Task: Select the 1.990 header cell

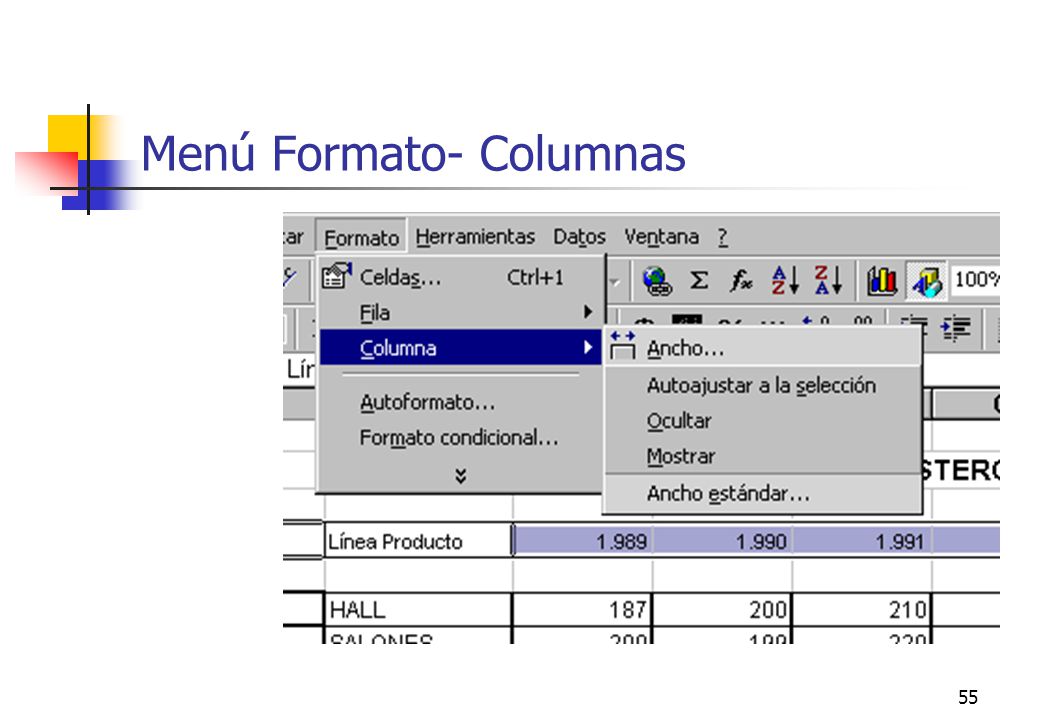Action: pyautogui.click(x=723, y=541)
